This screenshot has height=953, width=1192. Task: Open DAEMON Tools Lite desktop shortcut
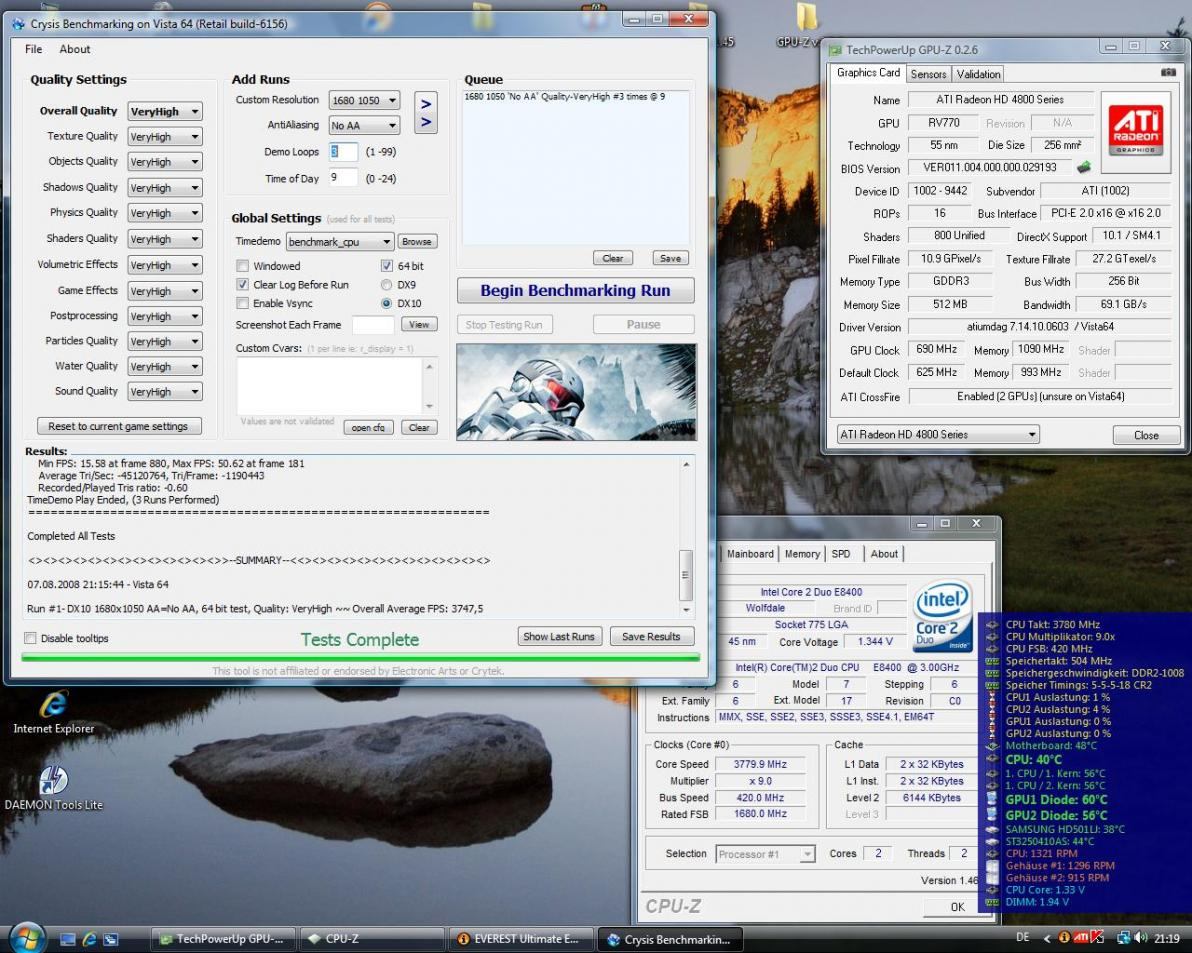(53, 788)
